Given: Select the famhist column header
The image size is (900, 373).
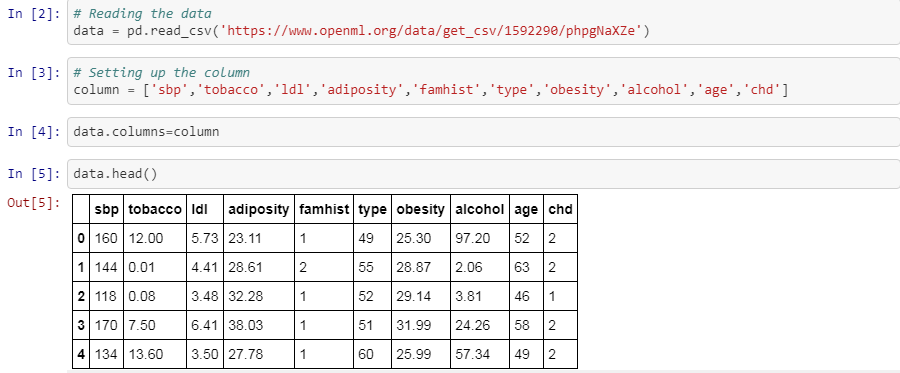Looking at the screenshot, I should tap(324, 209).
